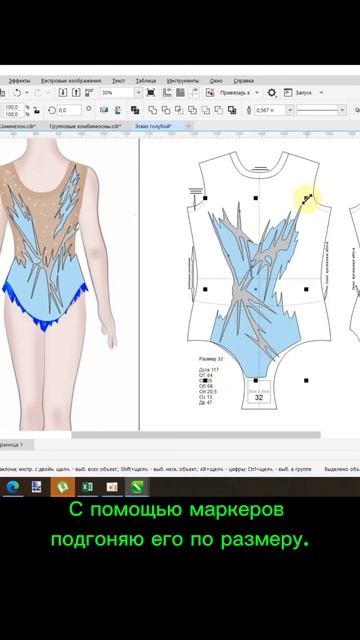360x640 pixels.
Task: Click the left-middle selection handle
Action: tap(205, 289)
